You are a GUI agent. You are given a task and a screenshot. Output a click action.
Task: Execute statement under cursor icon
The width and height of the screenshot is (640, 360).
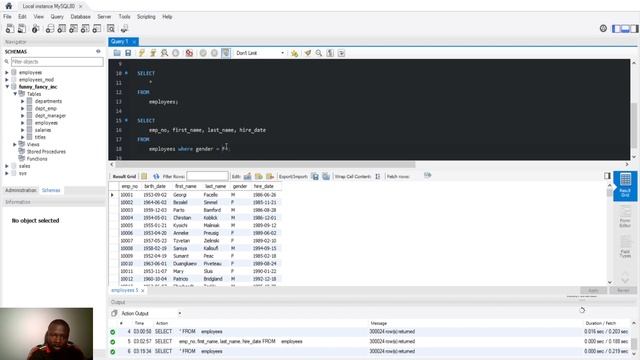153,53
